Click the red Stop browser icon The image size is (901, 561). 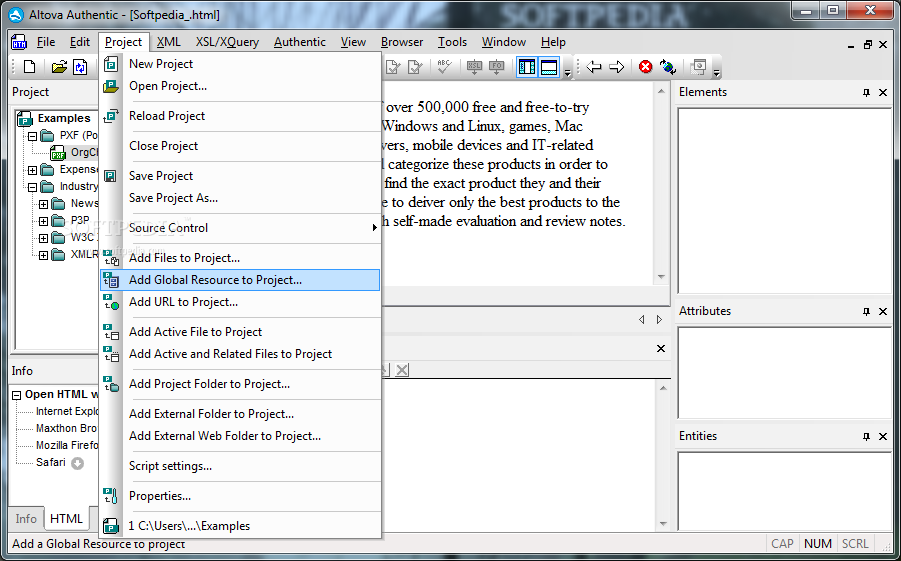pyautogui.click(x=646, y=67)
